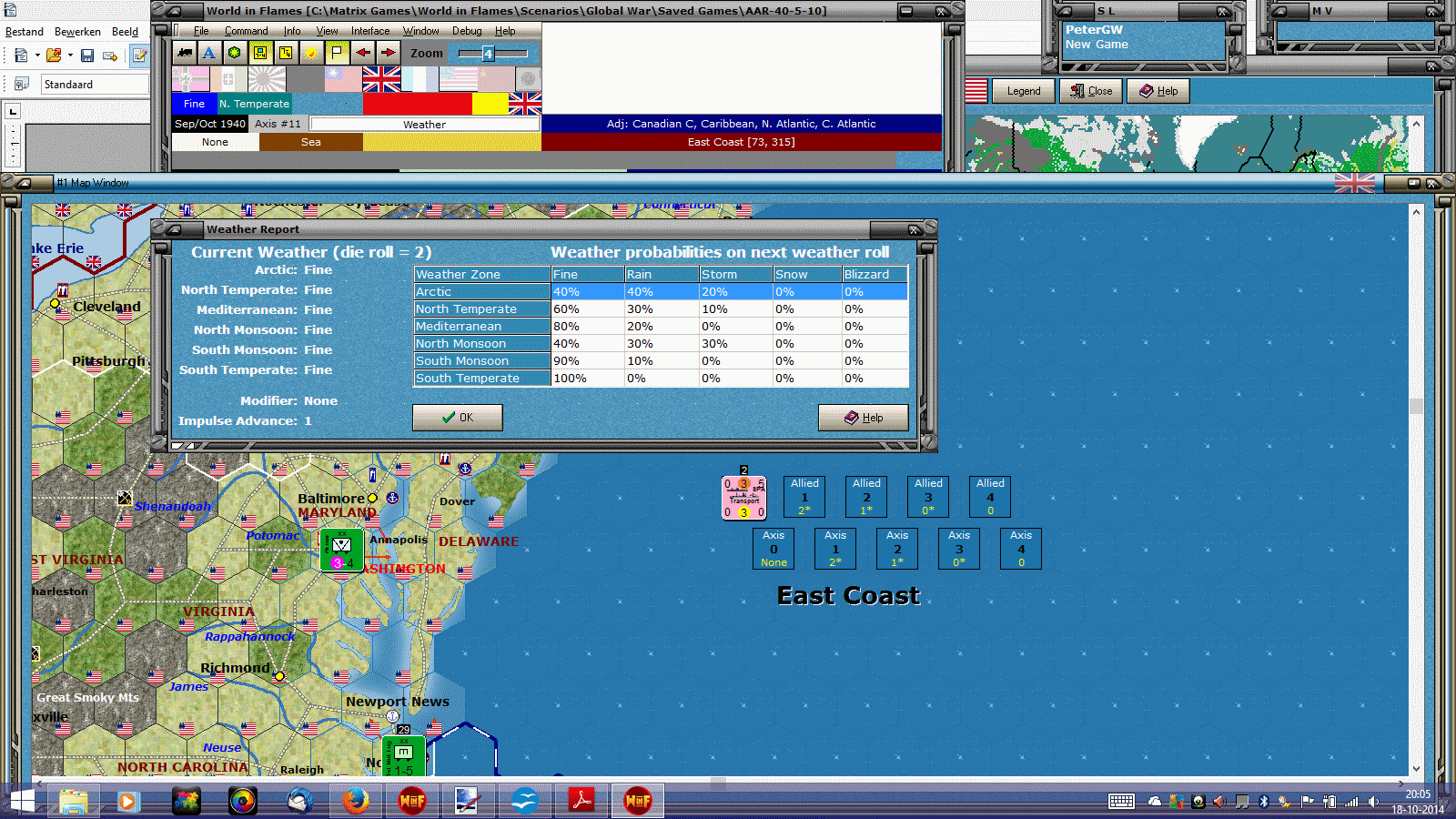Image resolution: width=1456 pixels, height=819 pixels.
Task: Click the pink Transport unit counter
Action: pyautogui.click(x=744, y=498)
